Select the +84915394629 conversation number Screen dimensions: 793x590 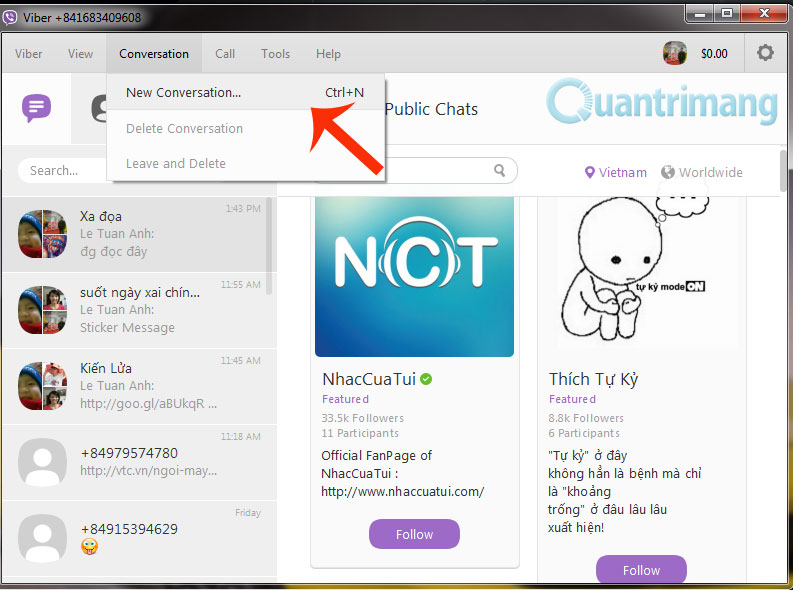tap(129, 529)
